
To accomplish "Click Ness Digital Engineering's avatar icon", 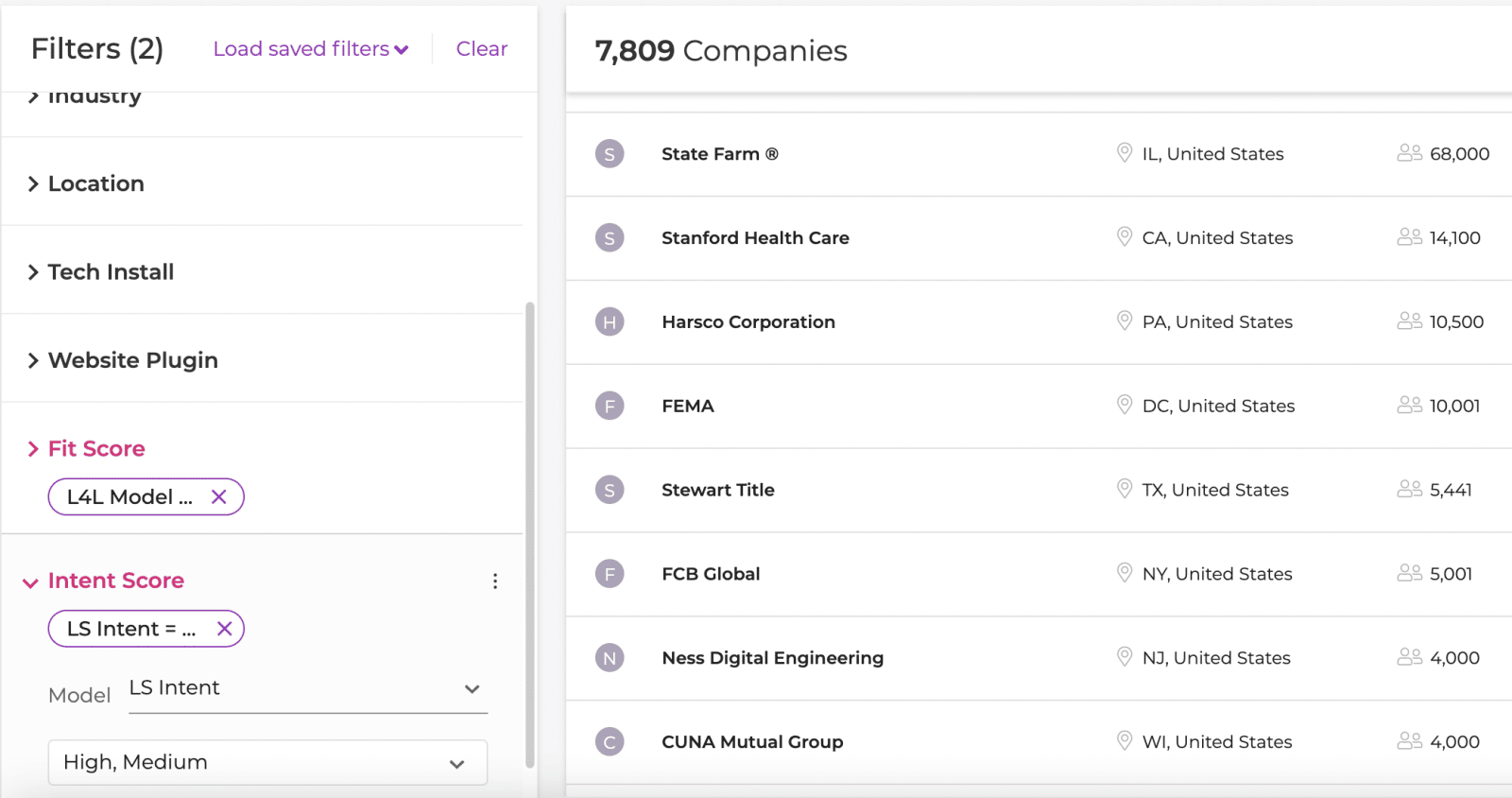I will (x=610, y=658).
